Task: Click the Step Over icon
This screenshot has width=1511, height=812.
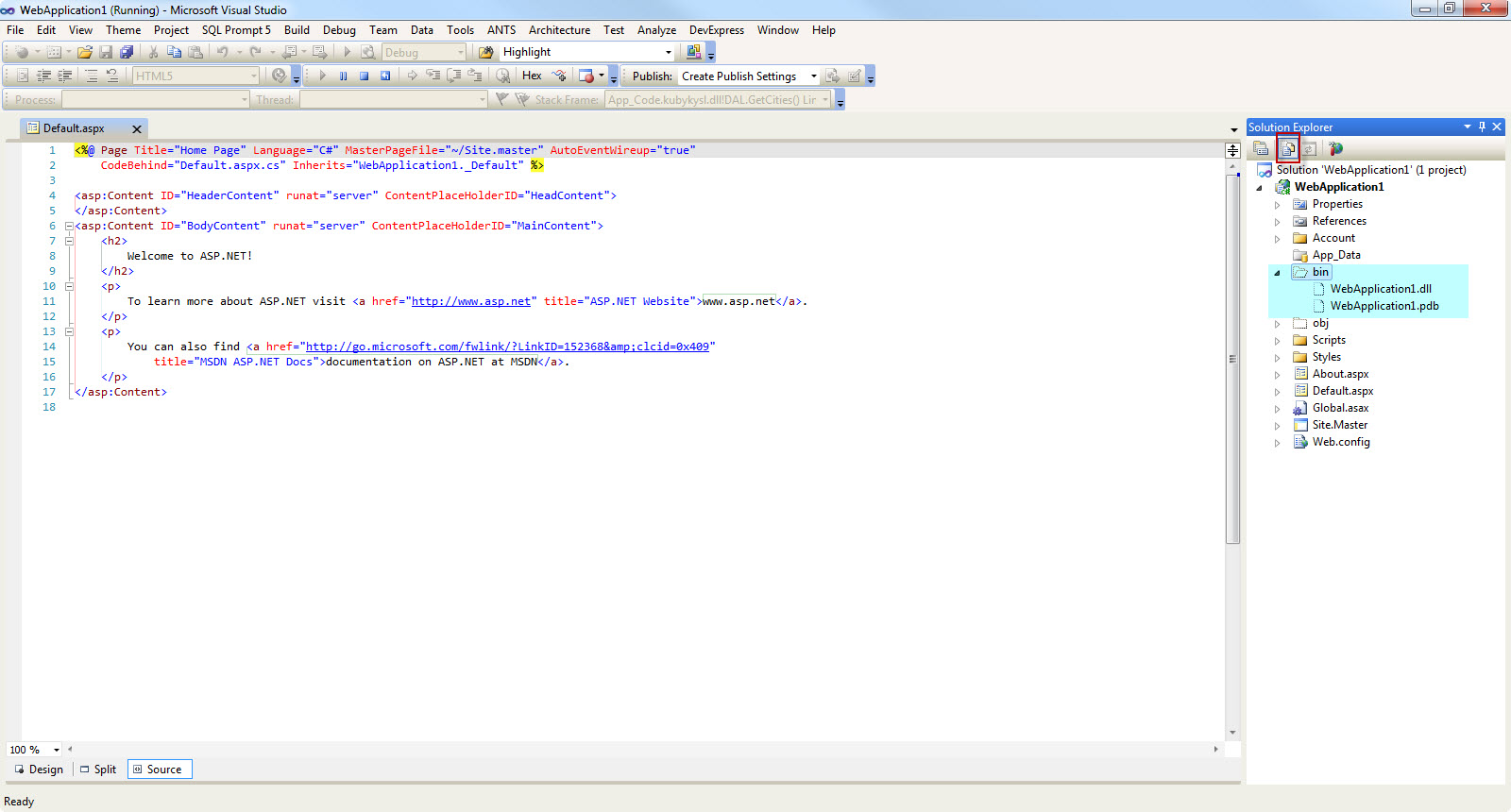Action: (x=453, y=76)
